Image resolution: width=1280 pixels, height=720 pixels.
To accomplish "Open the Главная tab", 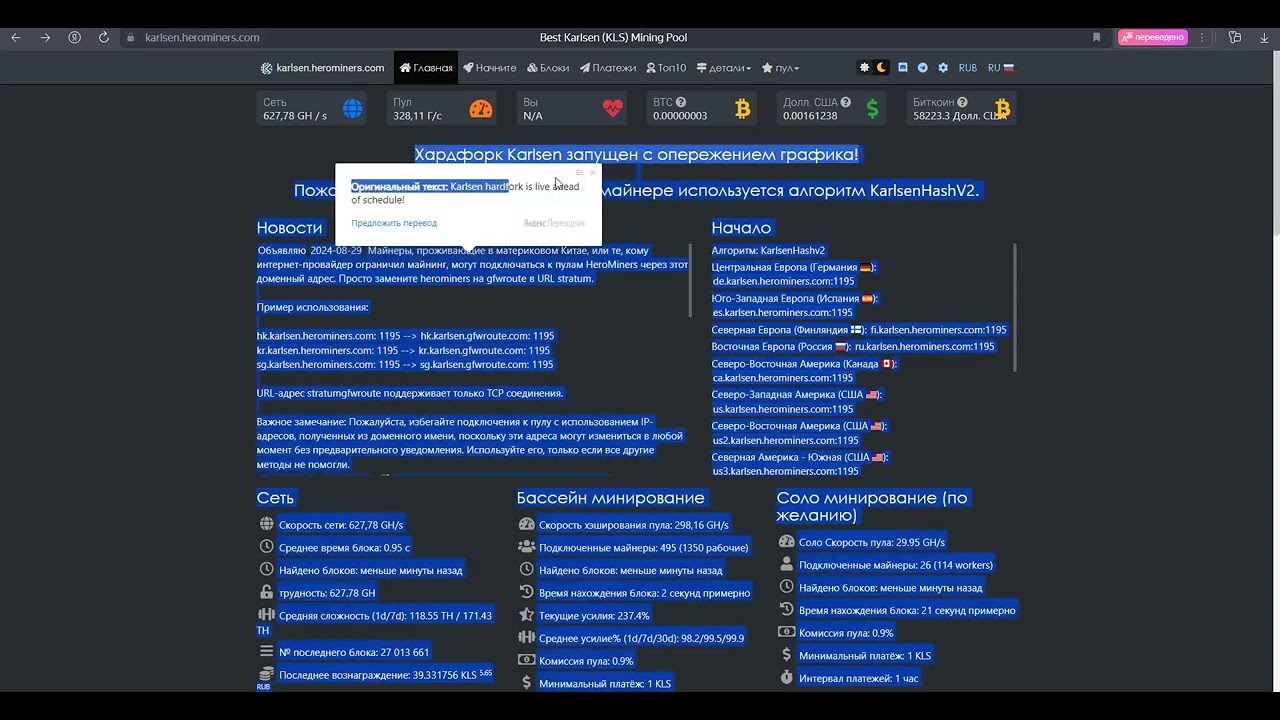I will coord(426,68).
